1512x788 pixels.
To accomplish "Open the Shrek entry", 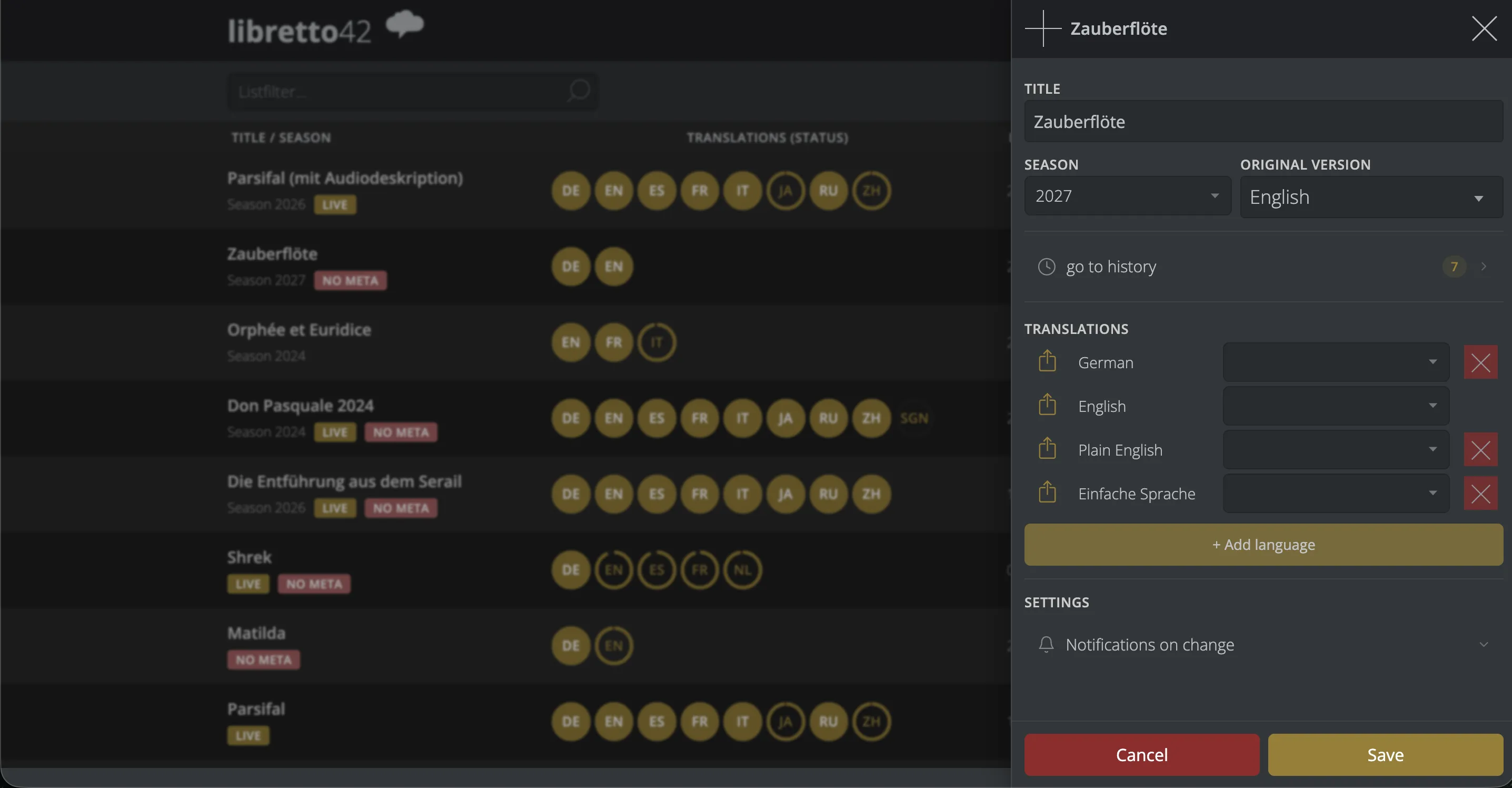I will [250, 557].
